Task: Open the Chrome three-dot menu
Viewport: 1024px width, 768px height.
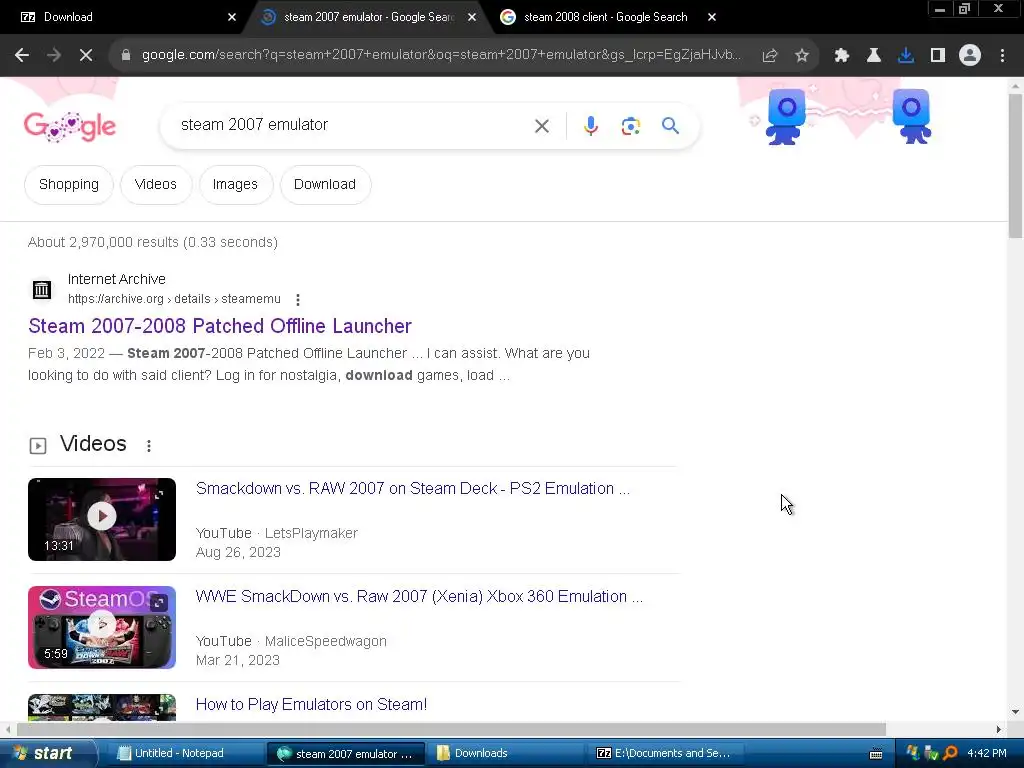Action: tap(1002, 56)
